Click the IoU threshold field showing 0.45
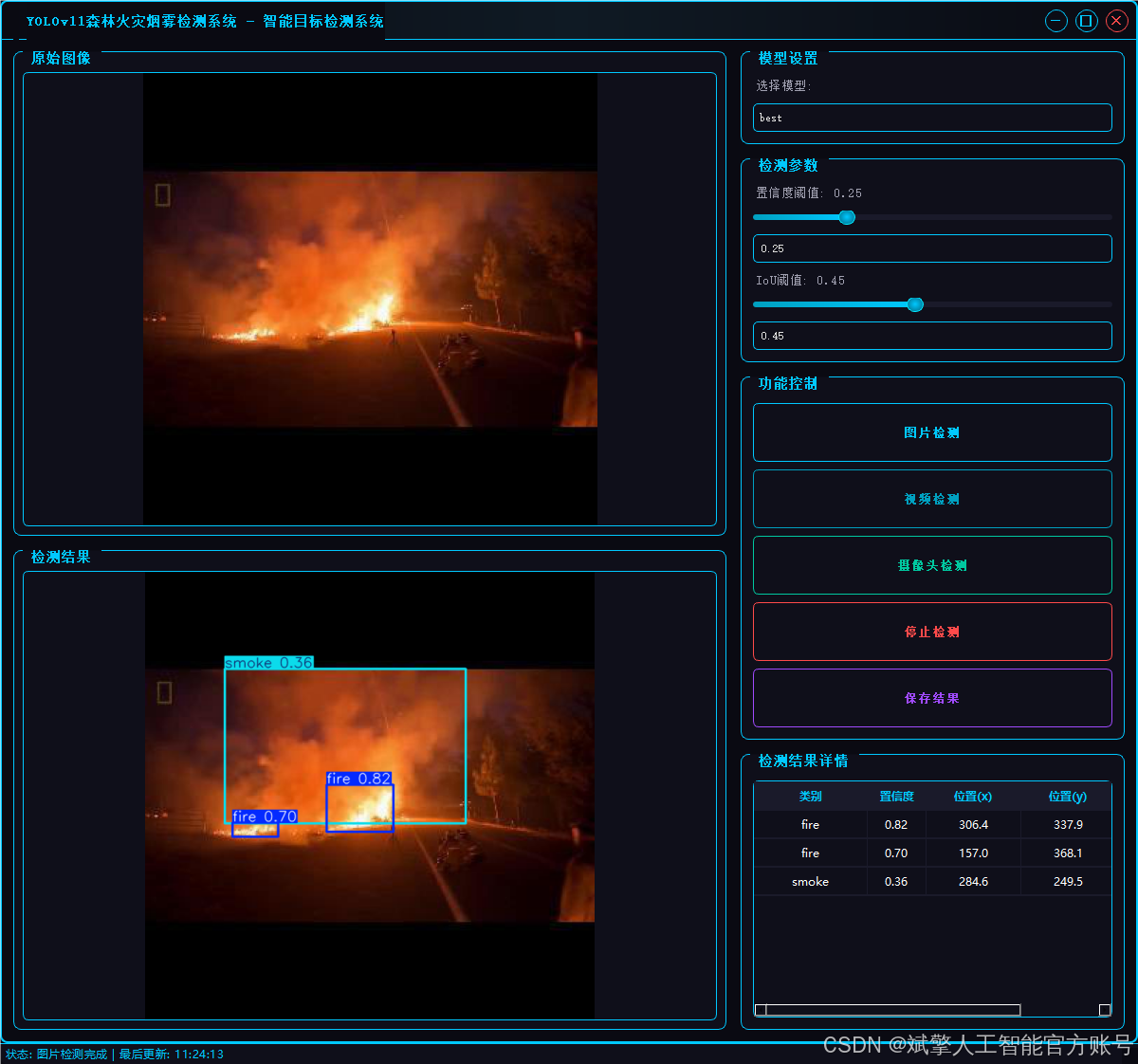Screen dimensions: 1138x1064 932,336
